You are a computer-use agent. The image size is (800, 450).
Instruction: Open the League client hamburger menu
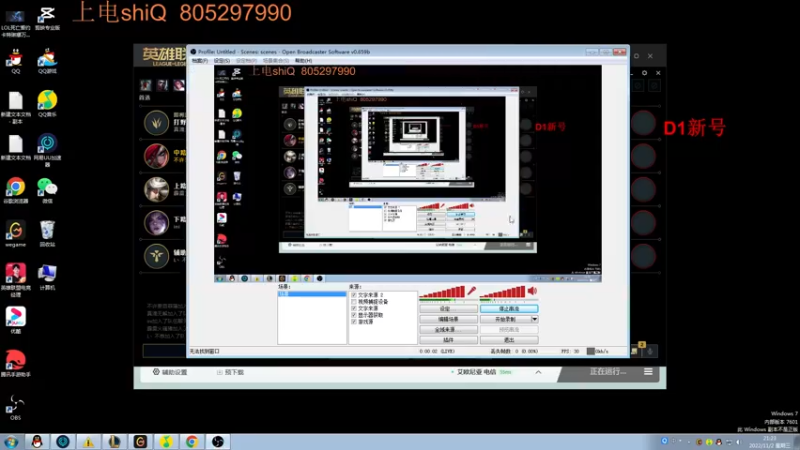click(x=648, y=372)
